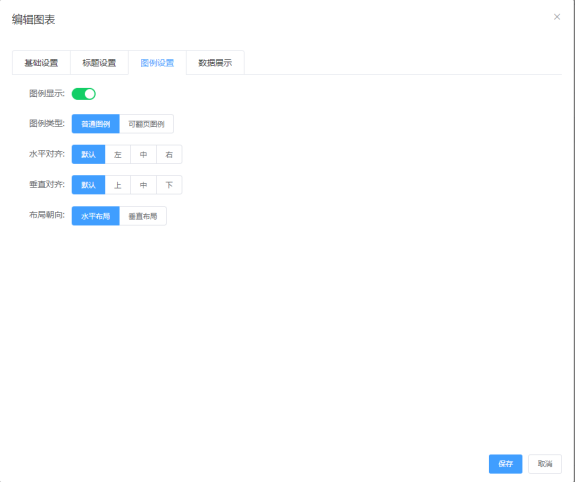This screenshot has width=576, height=482.
Task: Set vertical alignment to 默认
Action: [88, 185]
